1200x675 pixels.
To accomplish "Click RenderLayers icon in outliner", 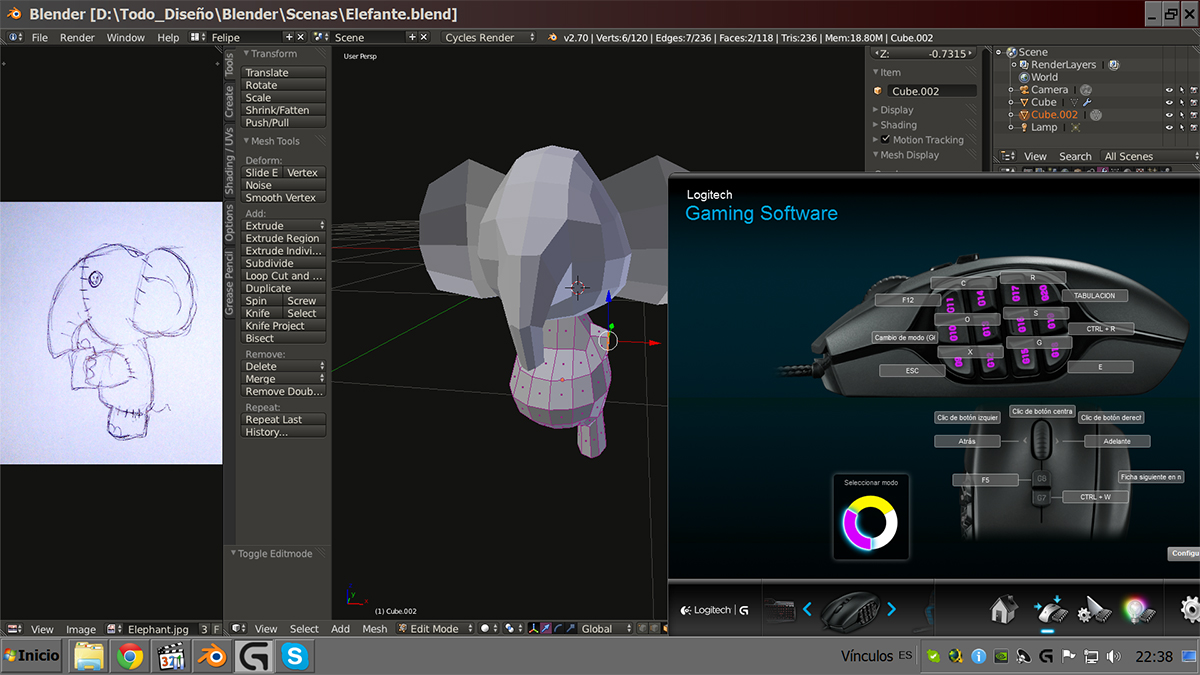I will (x=1023, y=65).
